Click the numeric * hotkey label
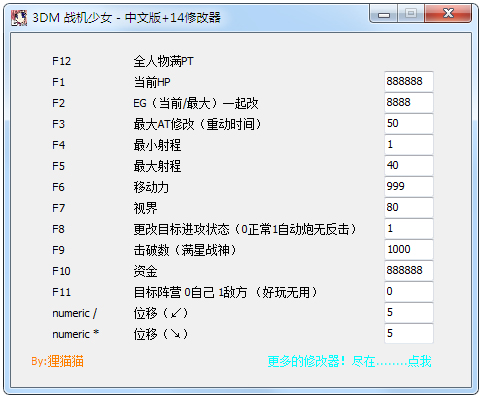 (76, 334)
